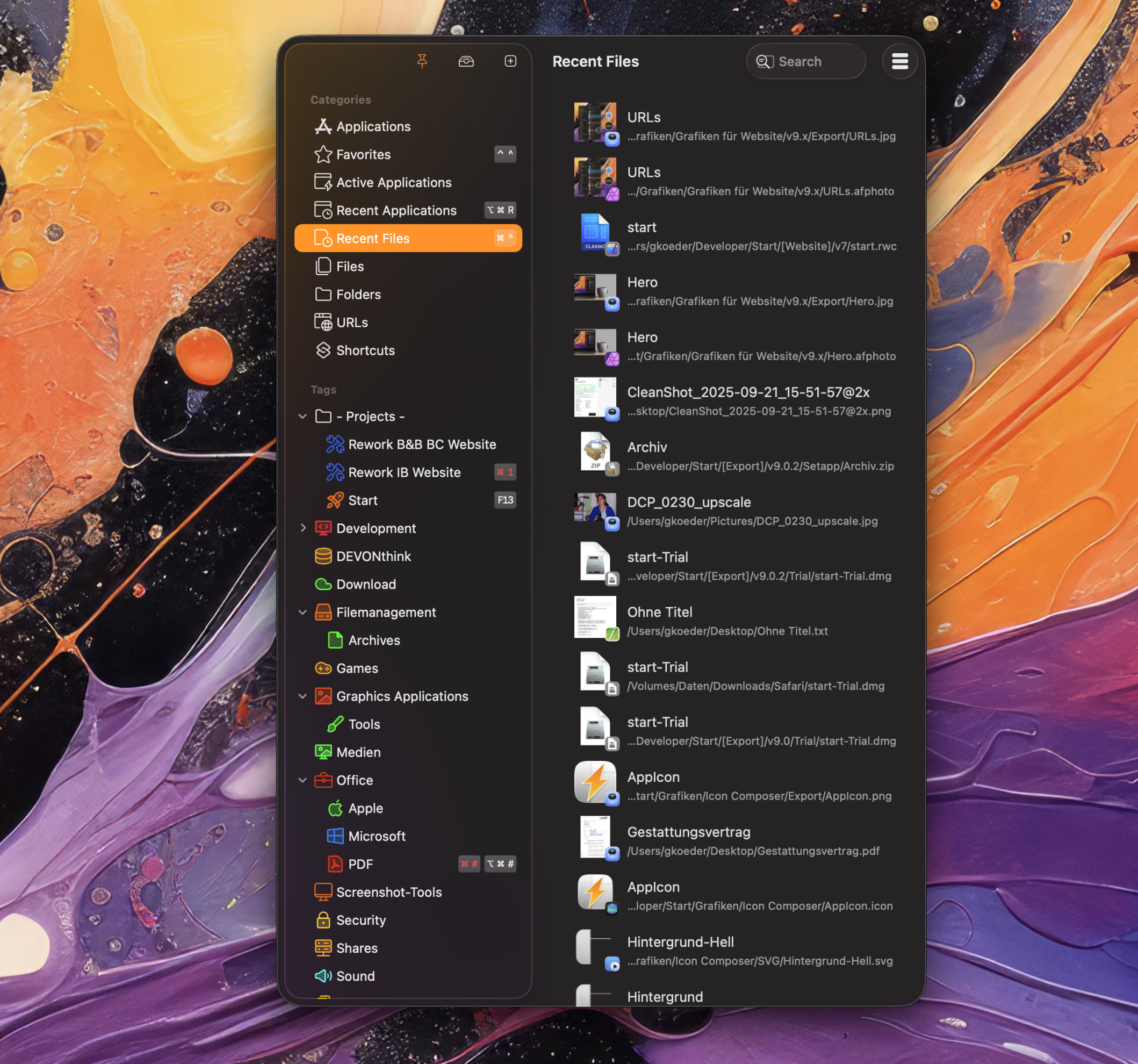Click the DEVONthink database icon
This screenshot has height=1064, width=1138.
click(x=323, y=556)
